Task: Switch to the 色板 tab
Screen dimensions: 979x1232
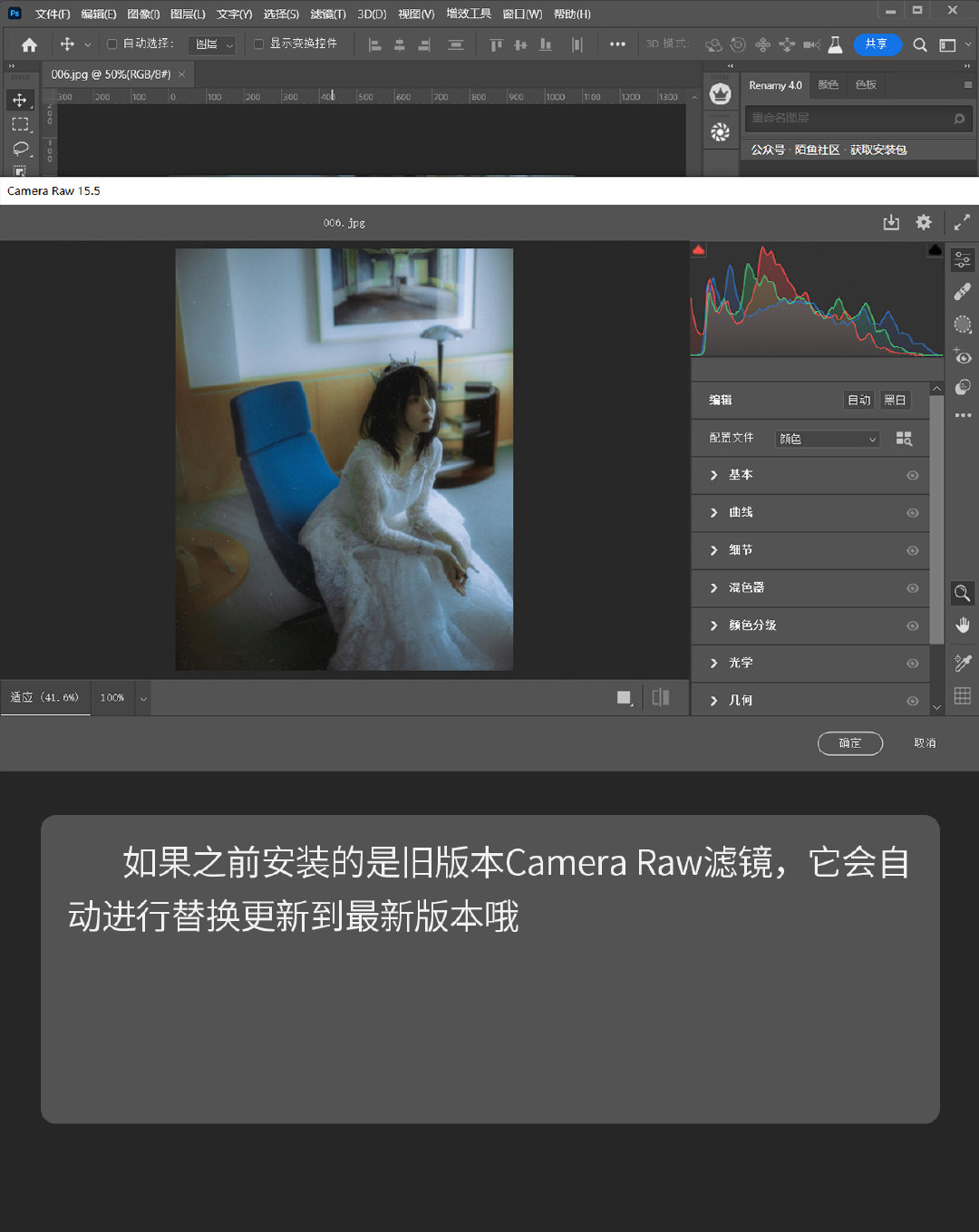Action: 866,85
